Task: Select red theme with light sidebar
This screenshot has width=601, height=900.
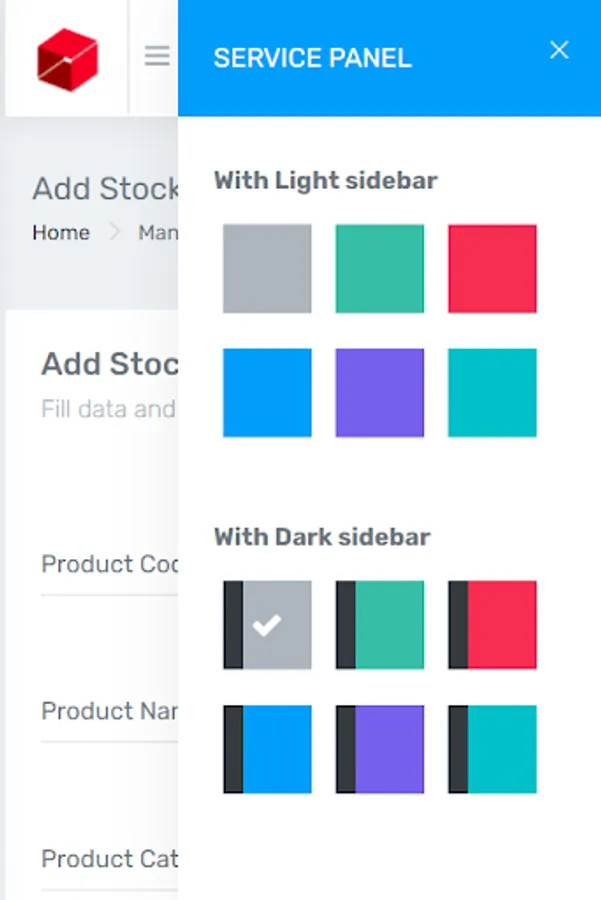Action: 492,268
